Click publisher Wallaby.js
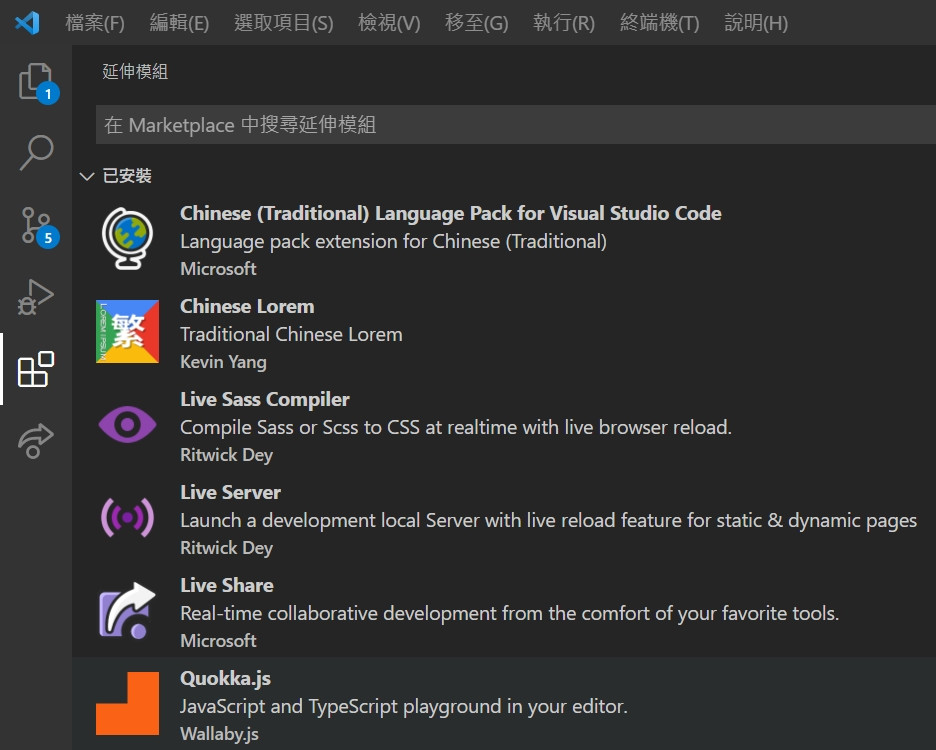The height and width of the screenshot is (750, 936). [x=220, y=734]
